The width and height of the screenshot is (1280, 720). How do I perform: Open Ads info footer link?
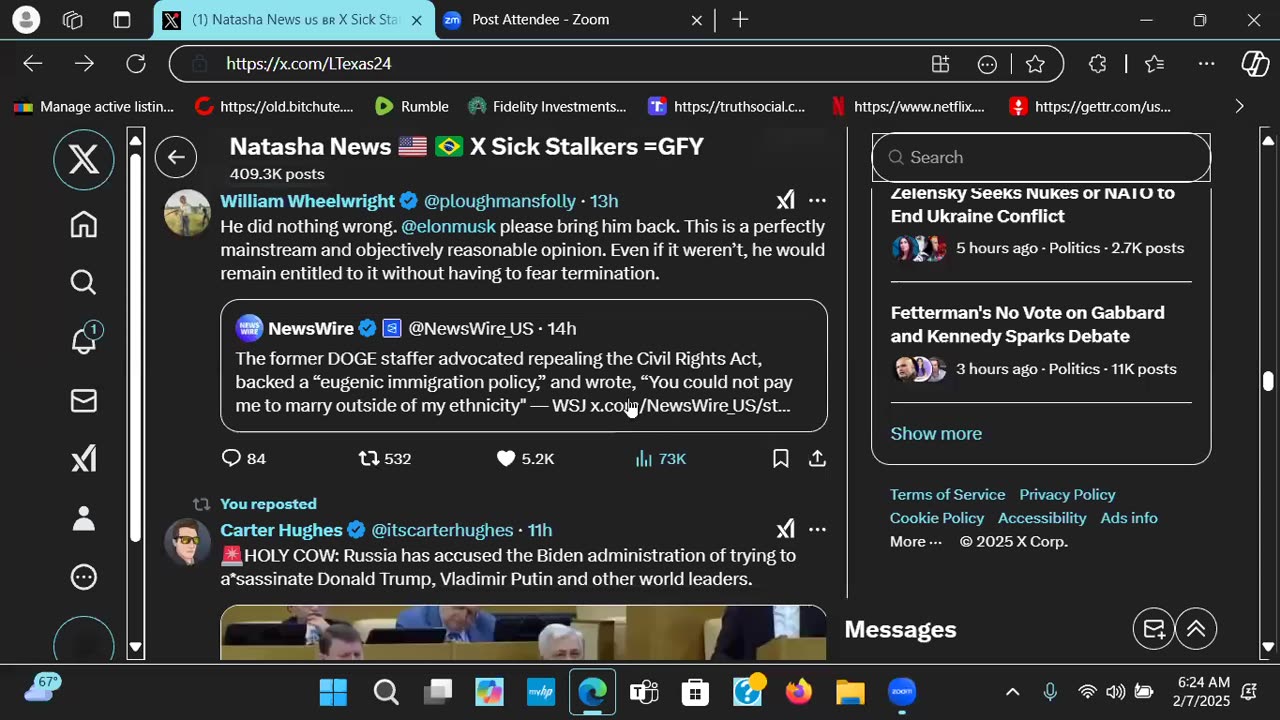pyautogui.click(x=1129, y=518)
